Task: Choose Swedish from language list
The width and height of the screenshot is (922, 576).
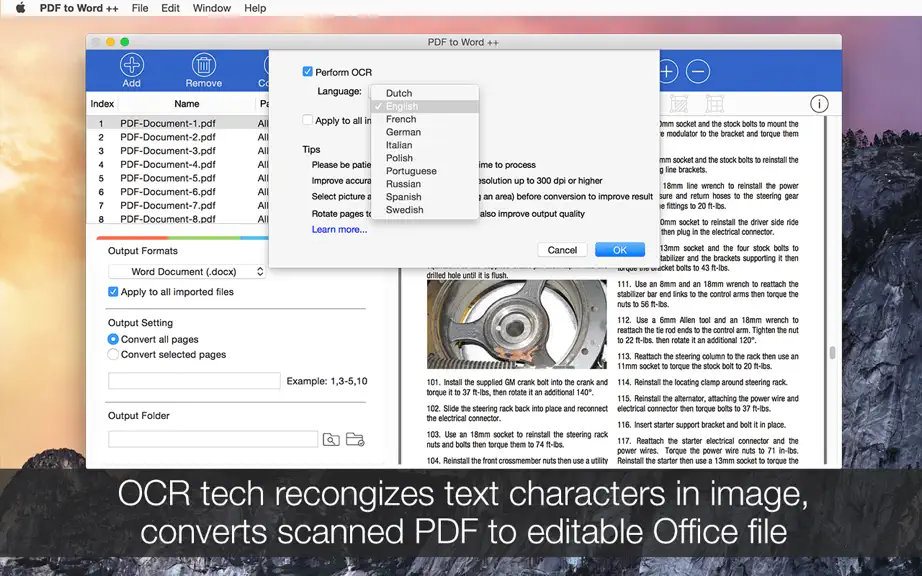Action: pyautogui.click(x=425, y=210)
